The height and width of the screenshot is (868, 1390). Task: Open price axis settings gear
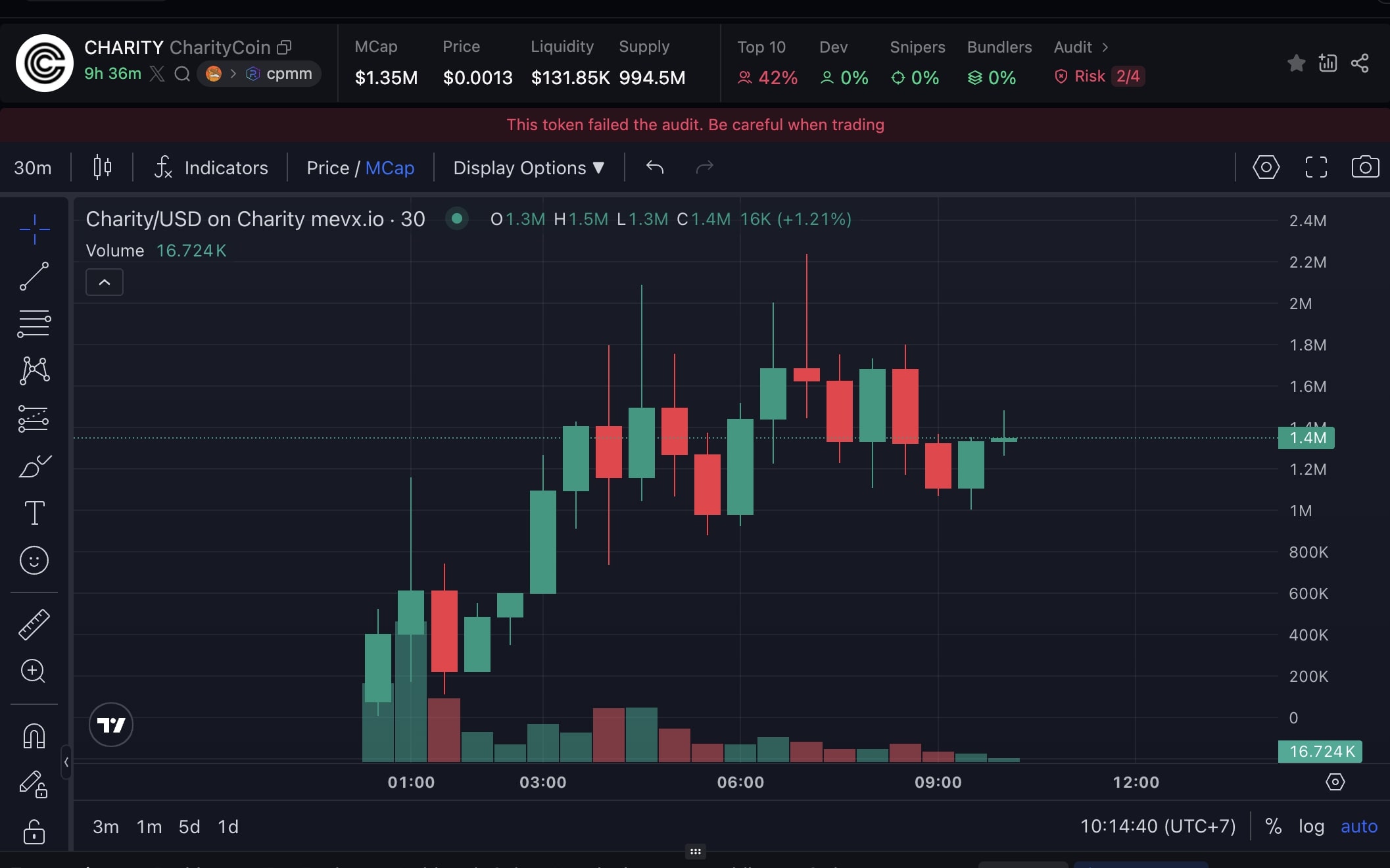click(x=1335, y=782)
